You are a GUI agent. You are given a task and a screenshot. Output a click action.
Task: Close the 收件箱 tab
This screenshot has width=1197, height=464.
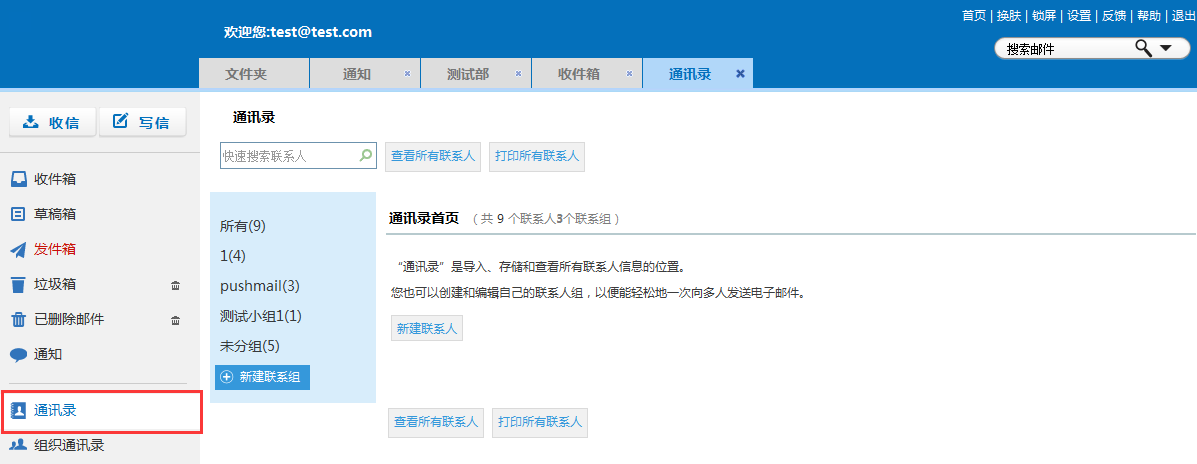629,74
